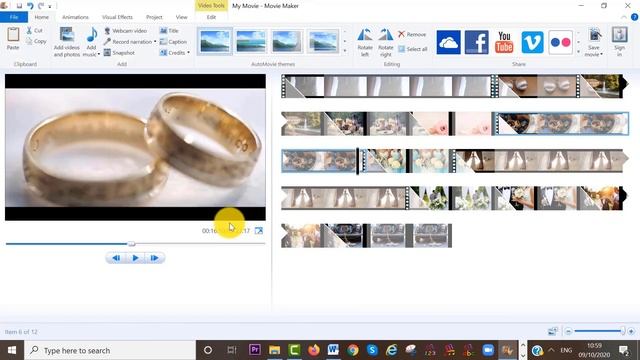Expand Record narration dropdown arrow
The image size is (640, 360).
pos(155,42)
